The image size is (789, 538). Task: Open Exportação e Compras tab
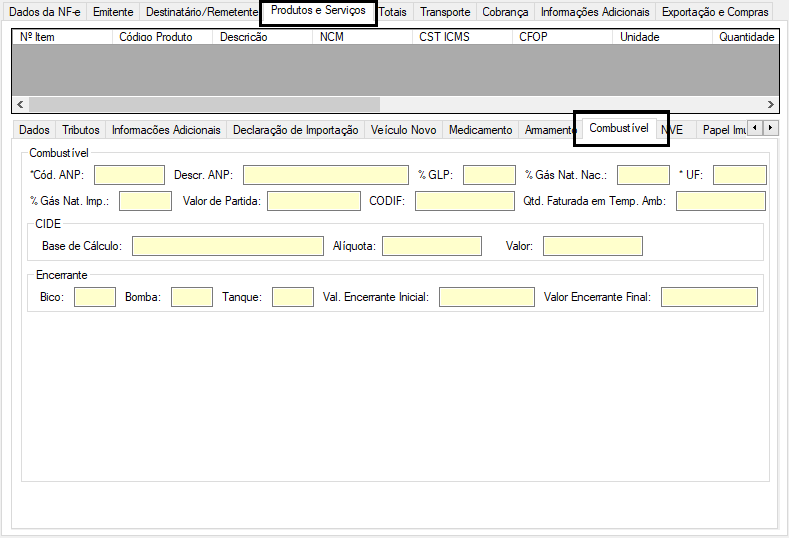point(715,12)
